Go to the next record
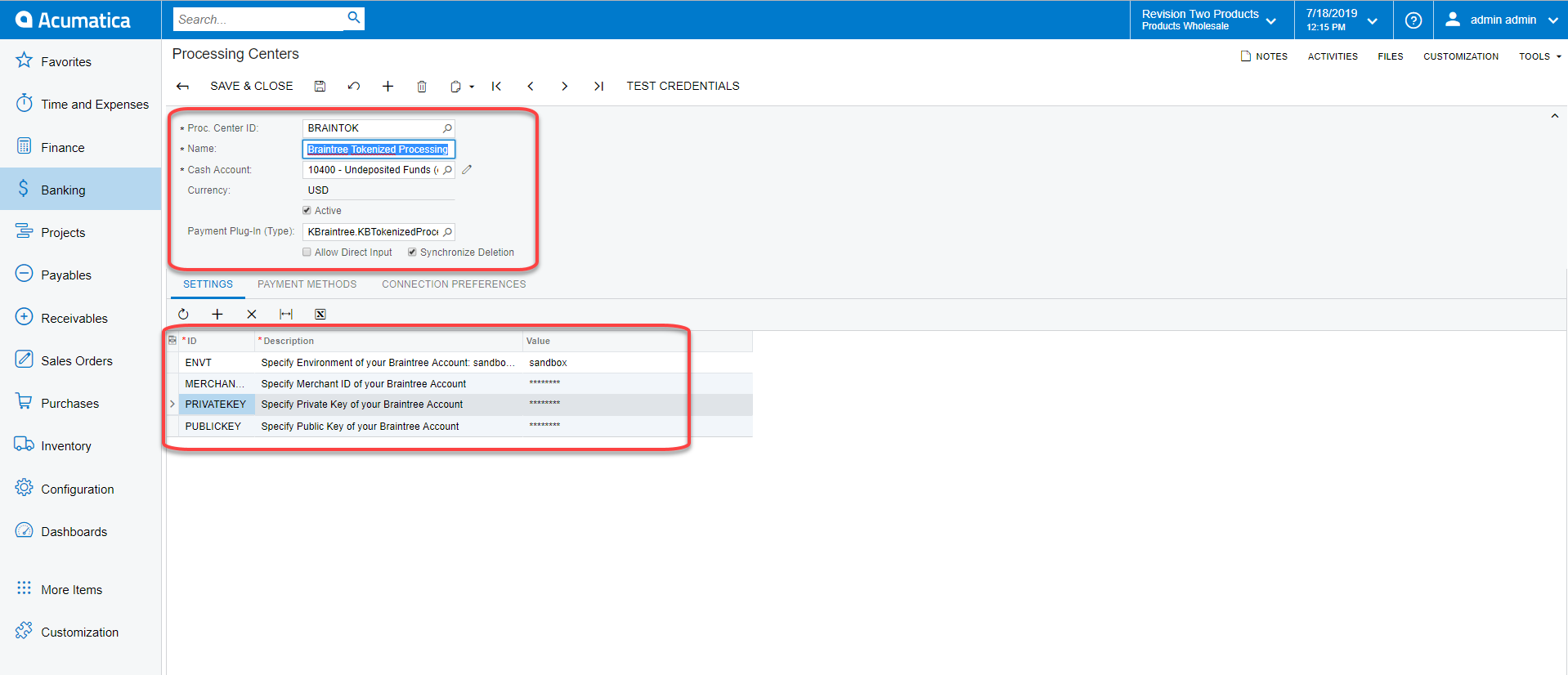The image size is (1568, 675). coord(564,86)
